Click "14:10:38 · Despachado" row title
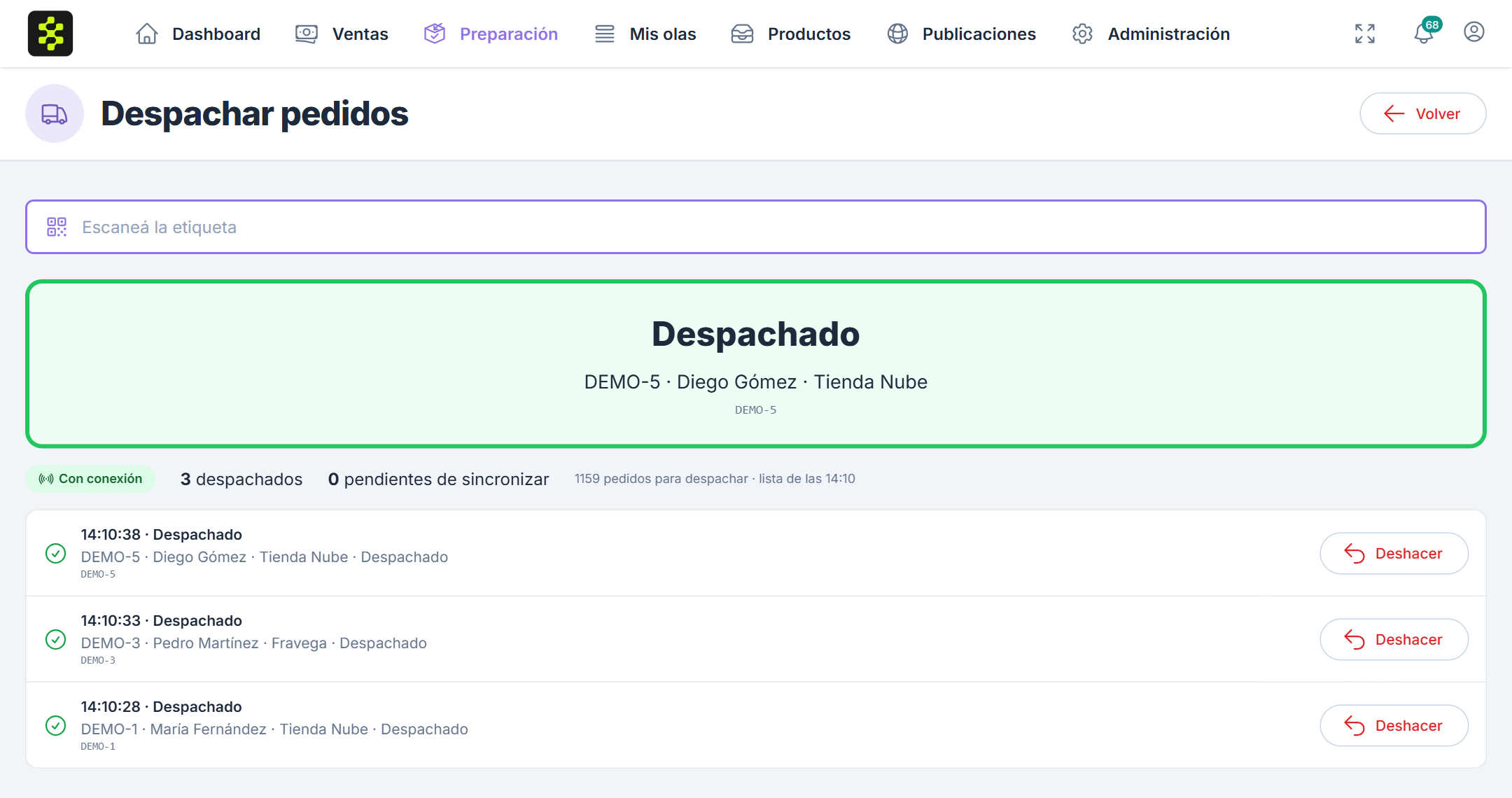 point(162,535)
